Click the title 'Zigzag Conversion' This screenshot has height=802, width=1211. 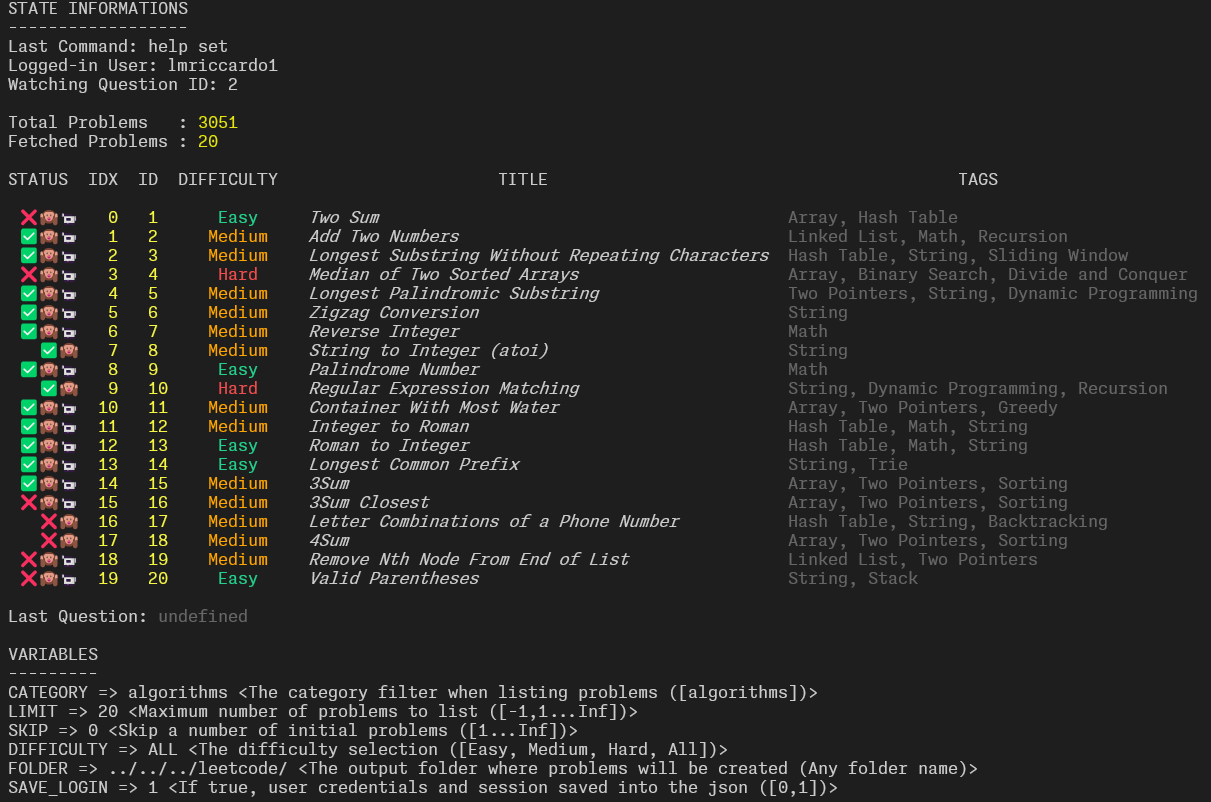[x=394, y=312]
